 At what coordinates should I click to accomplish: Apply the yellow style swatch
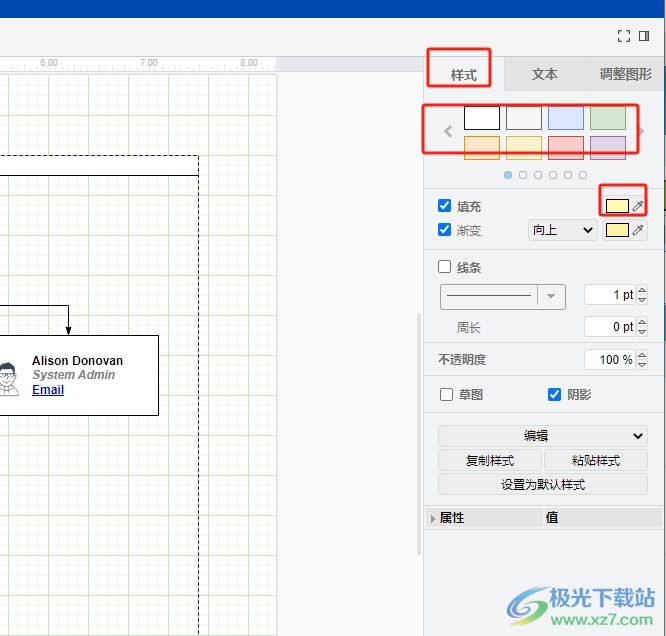[x=524, y=148]
